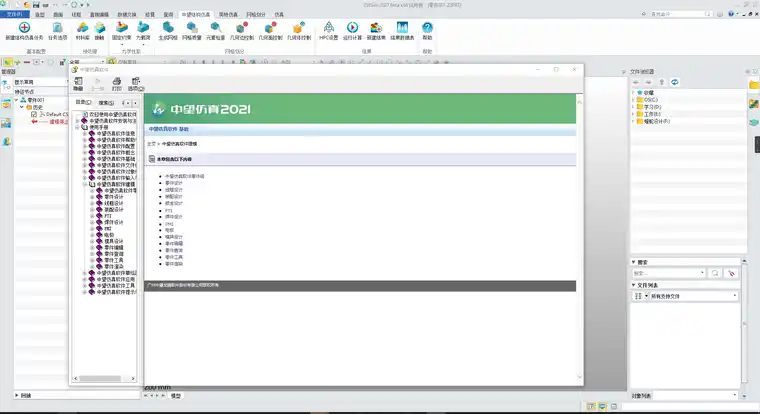Open the 零件工具 link in help content list
Viewport: 760px width, 414px height.
pos(174,257)
